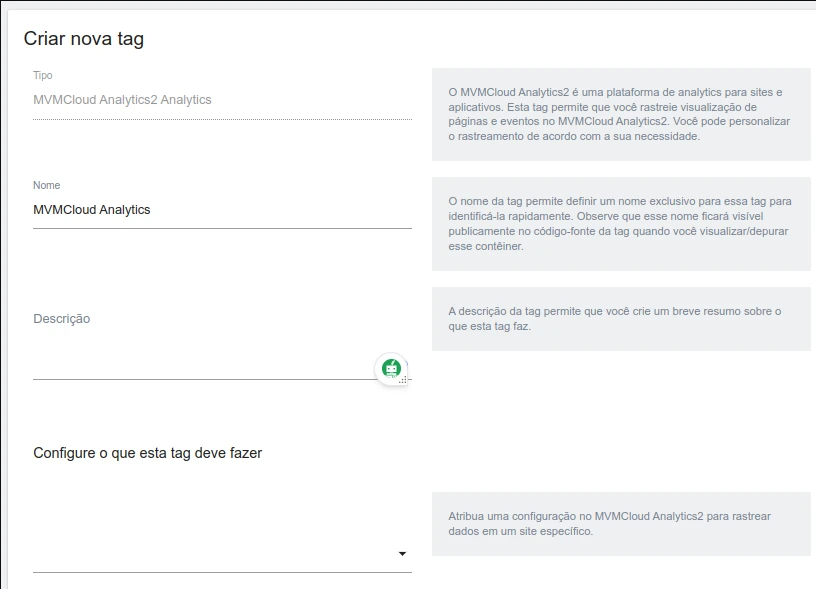The image size is (816, 589).
Task: Click the "Criar nova tag" heading
Action: (84, 39)
